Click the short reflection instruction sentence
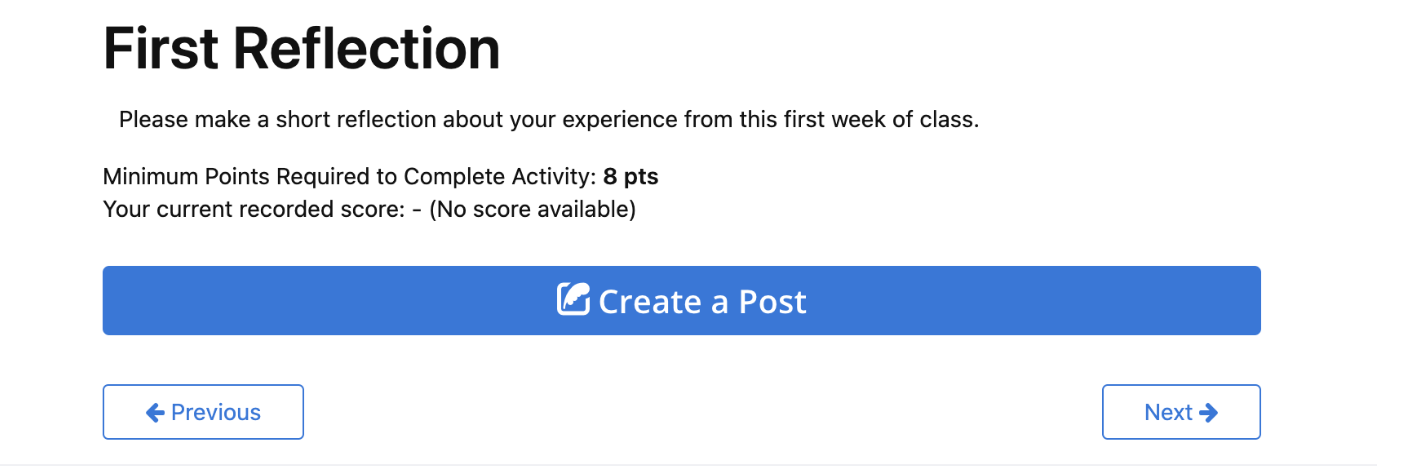The height and width of the screenshot is (466, 1404). click(549, 120)
